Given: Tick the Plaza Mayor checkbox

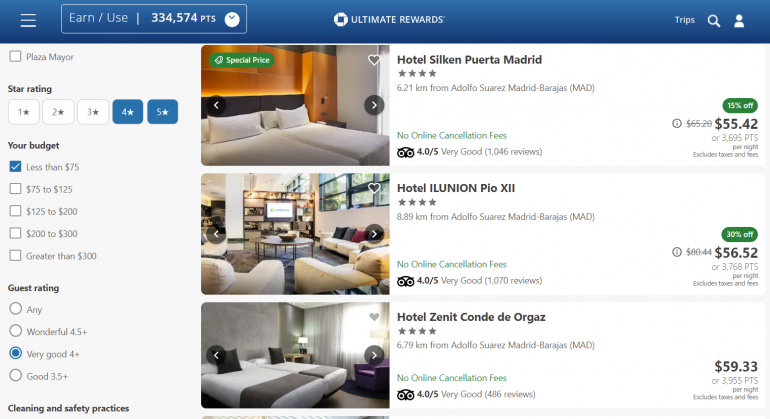Looking at the screenshot, I should [x=15, y=56].
